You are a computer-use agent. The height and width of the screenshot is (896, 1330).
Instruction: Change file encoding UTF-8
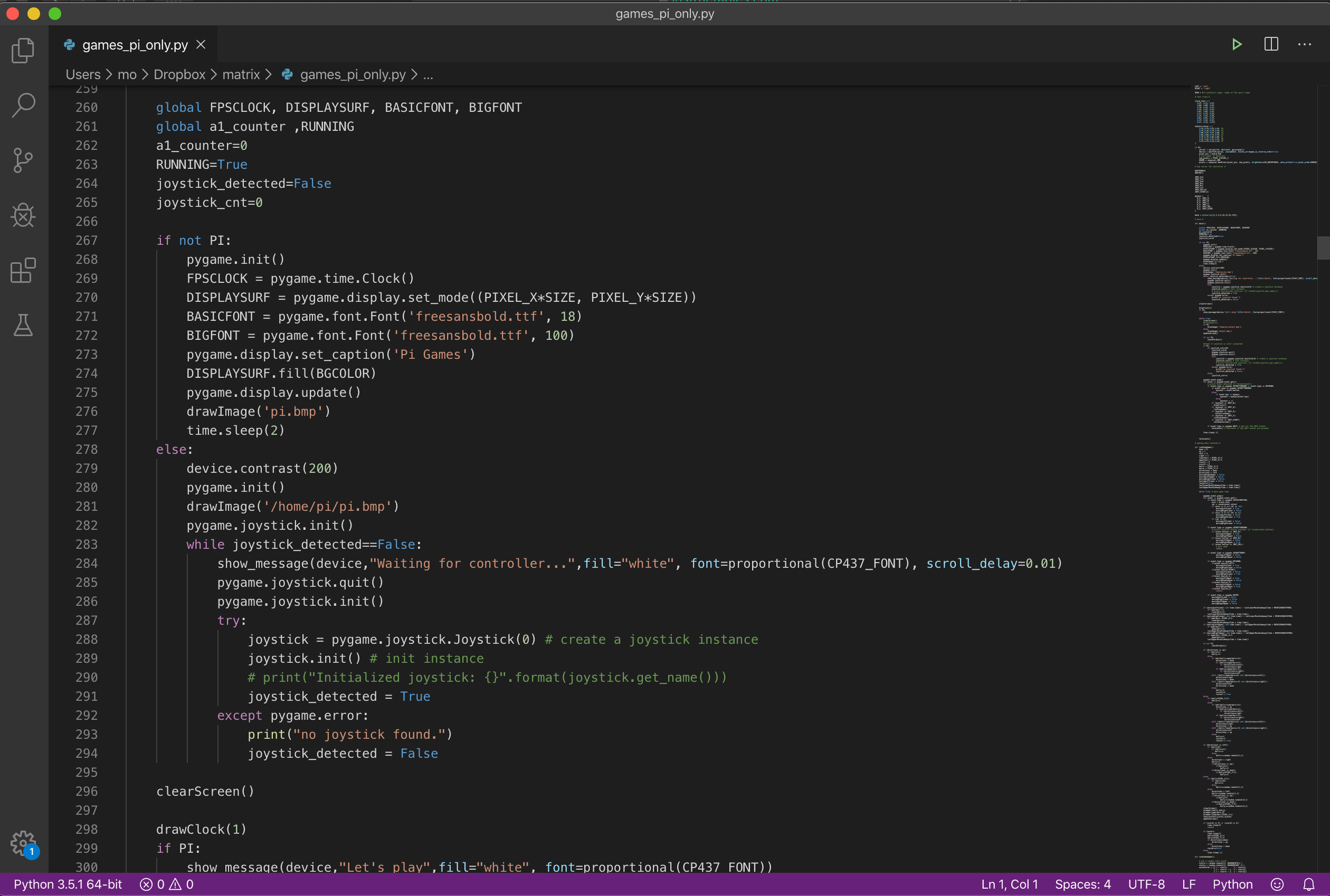1146,884
